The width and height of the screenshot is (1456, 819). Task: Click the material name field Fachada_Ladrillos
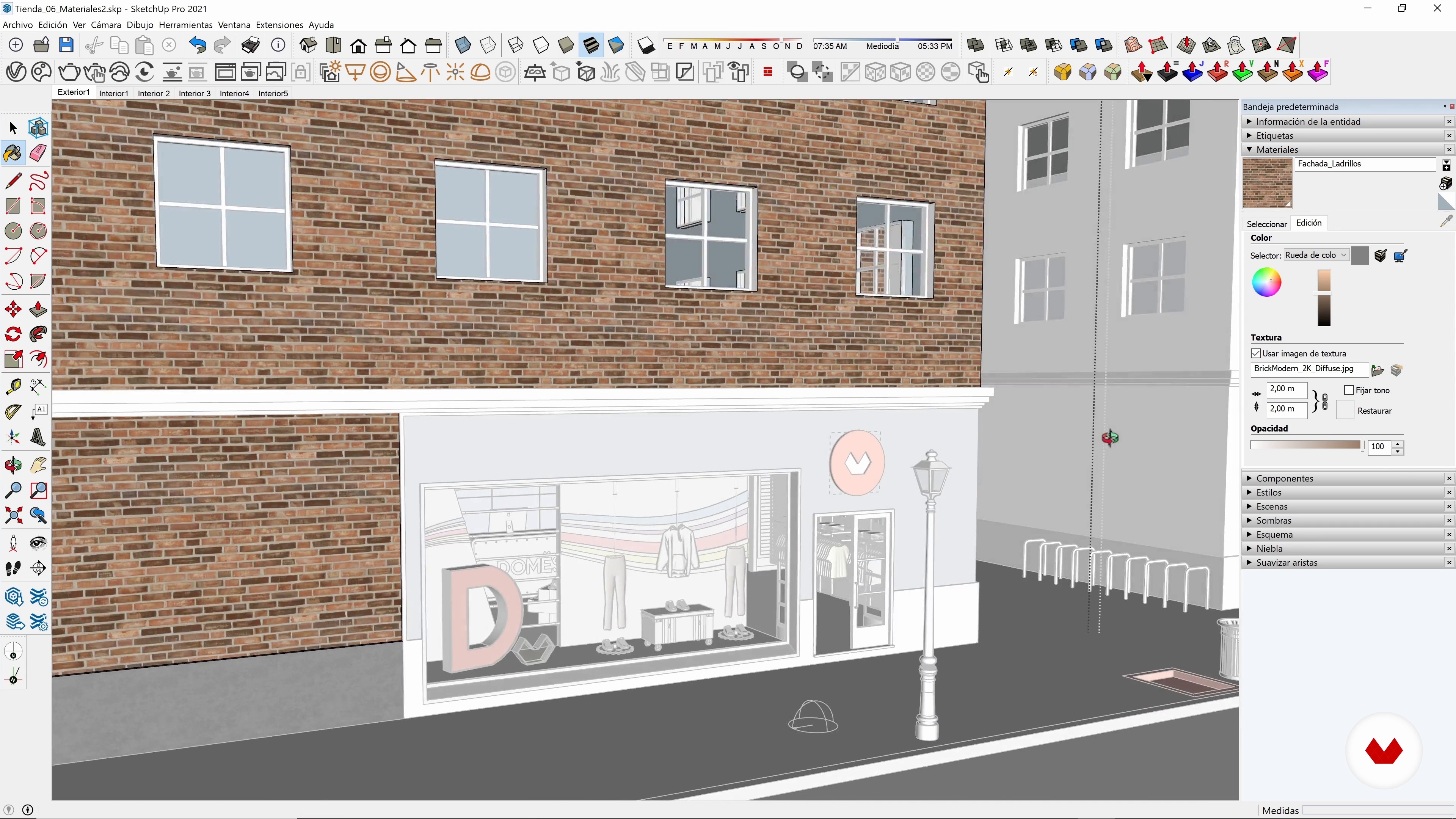1365,164
